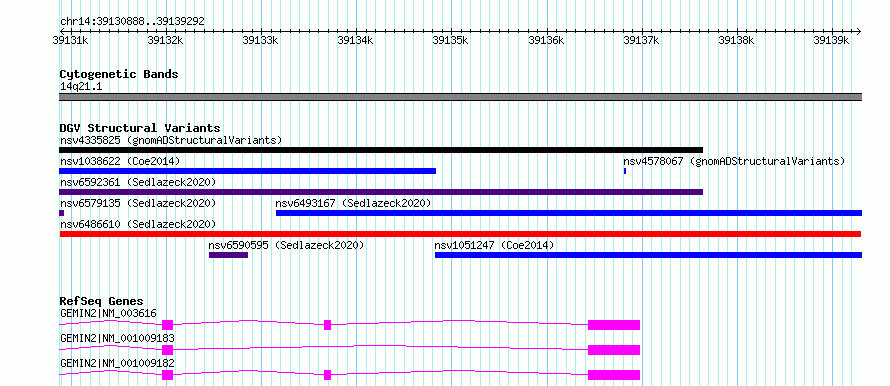Viewport: 890px width, 386px height.
Task: Select the nsv4335825 (gnomADStructuralVariants) label
Action: (171, 140)
